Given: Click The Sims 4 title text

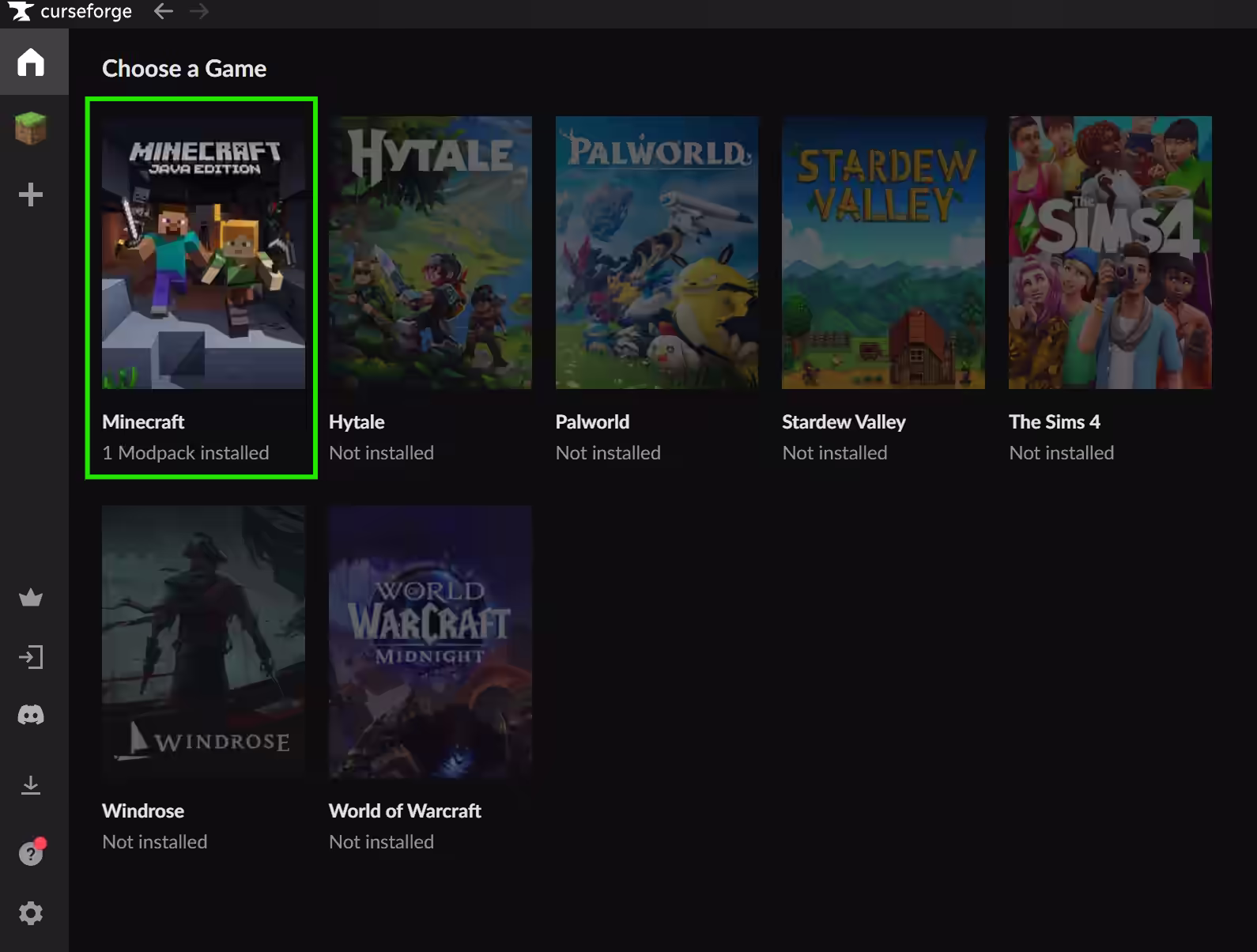Looking at the screenshot, I should pyautogui.click(x=1055, y=422).
